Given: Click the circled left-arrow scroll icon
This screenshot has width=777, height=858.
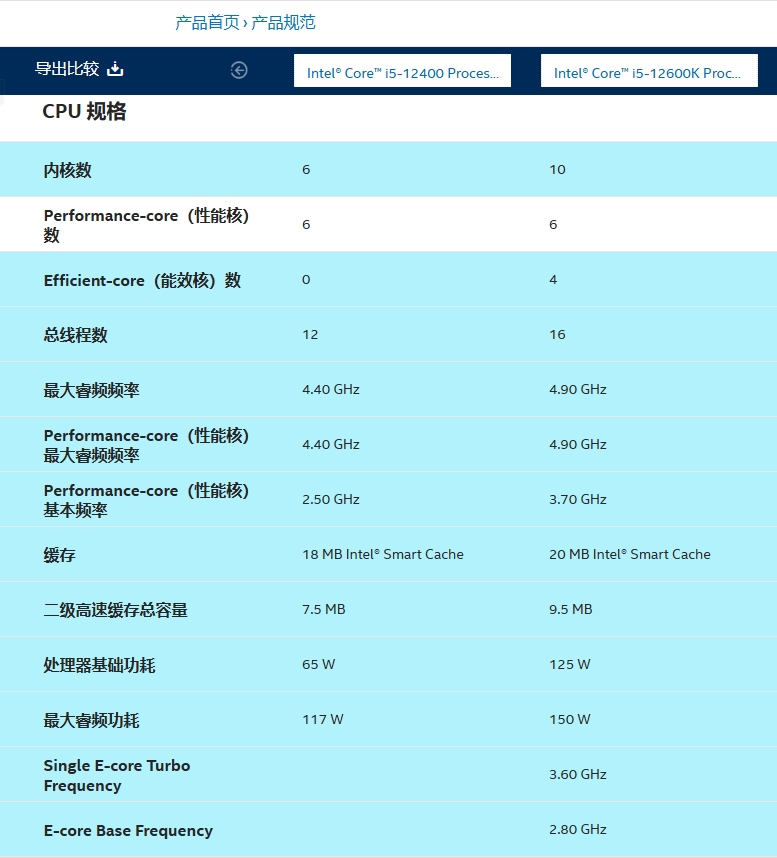Looking at the screenshot, I should pyautogui.click(x=239, y=70).
